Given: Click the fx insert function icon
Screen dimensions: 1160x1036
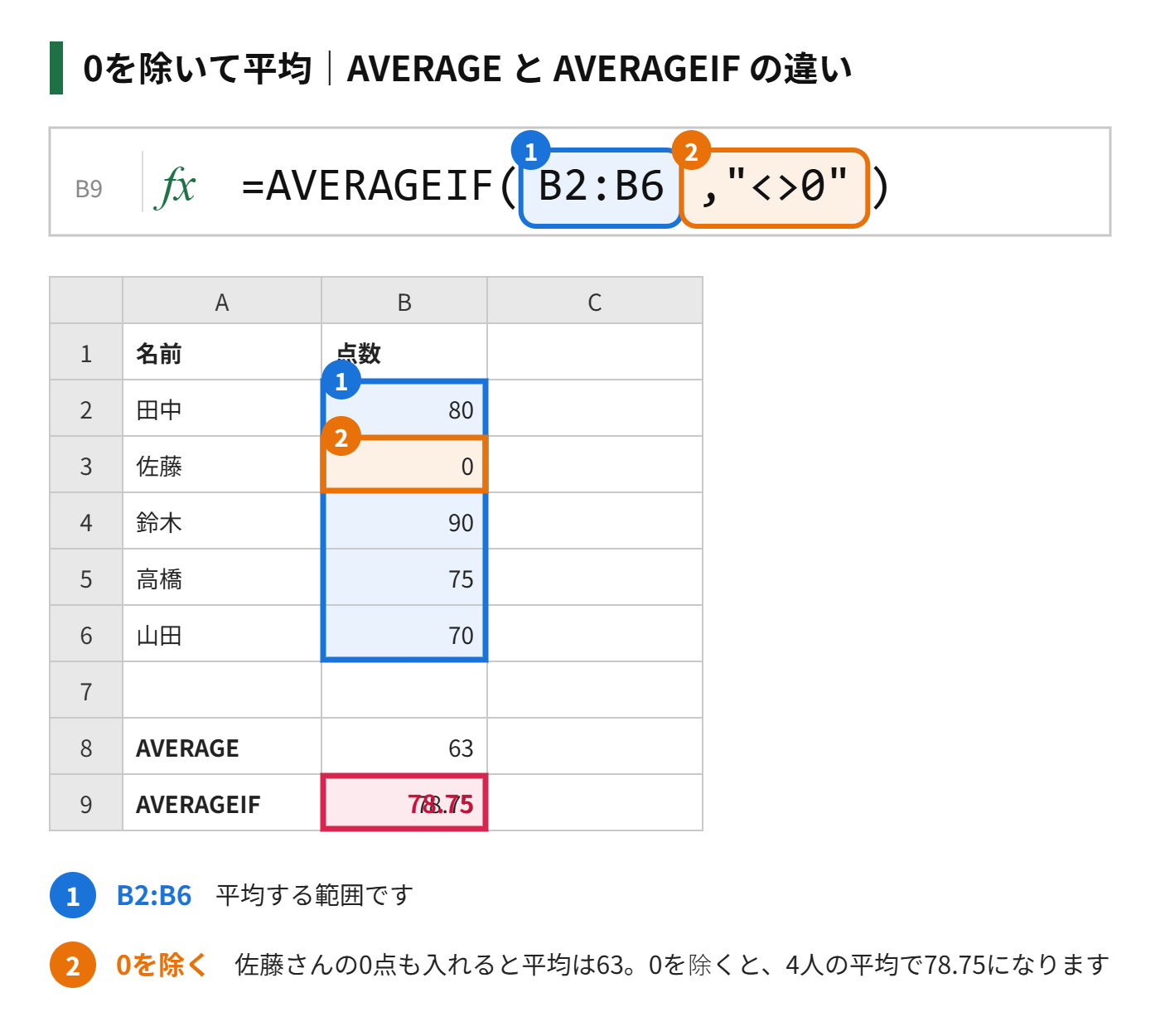Looking at the screenshot, I should 176,187.
